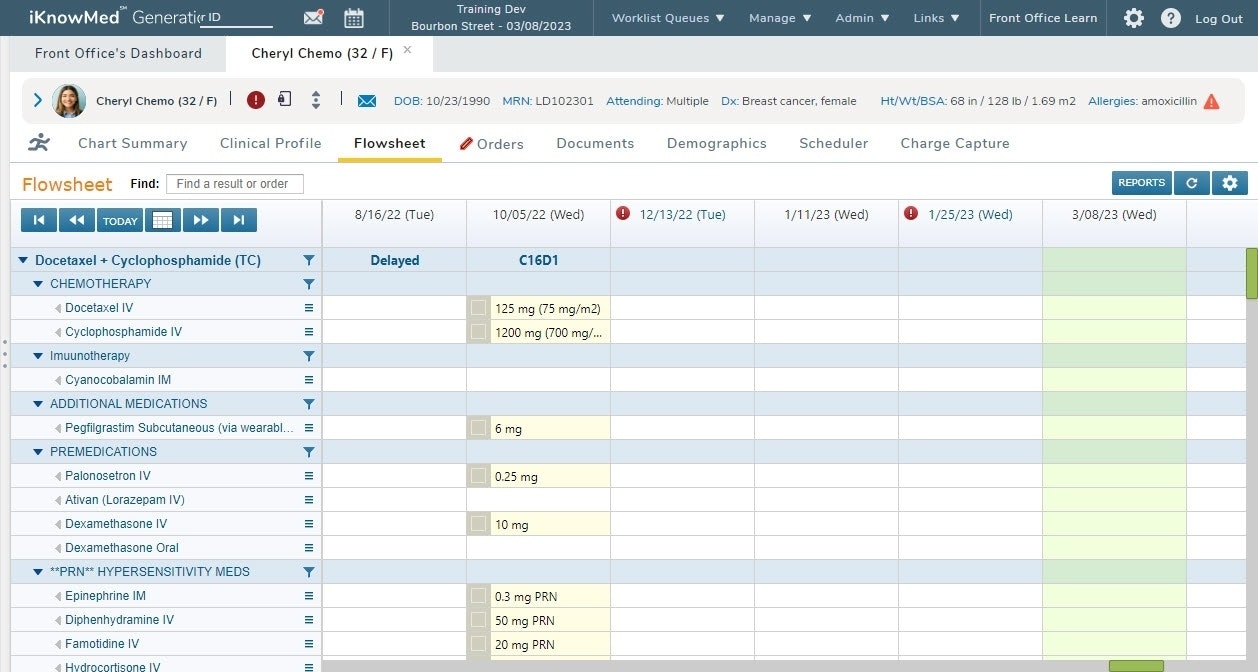Open the calendar grid date picker icon
This screenshot has width=1258, height=672.
click(162, 221)
